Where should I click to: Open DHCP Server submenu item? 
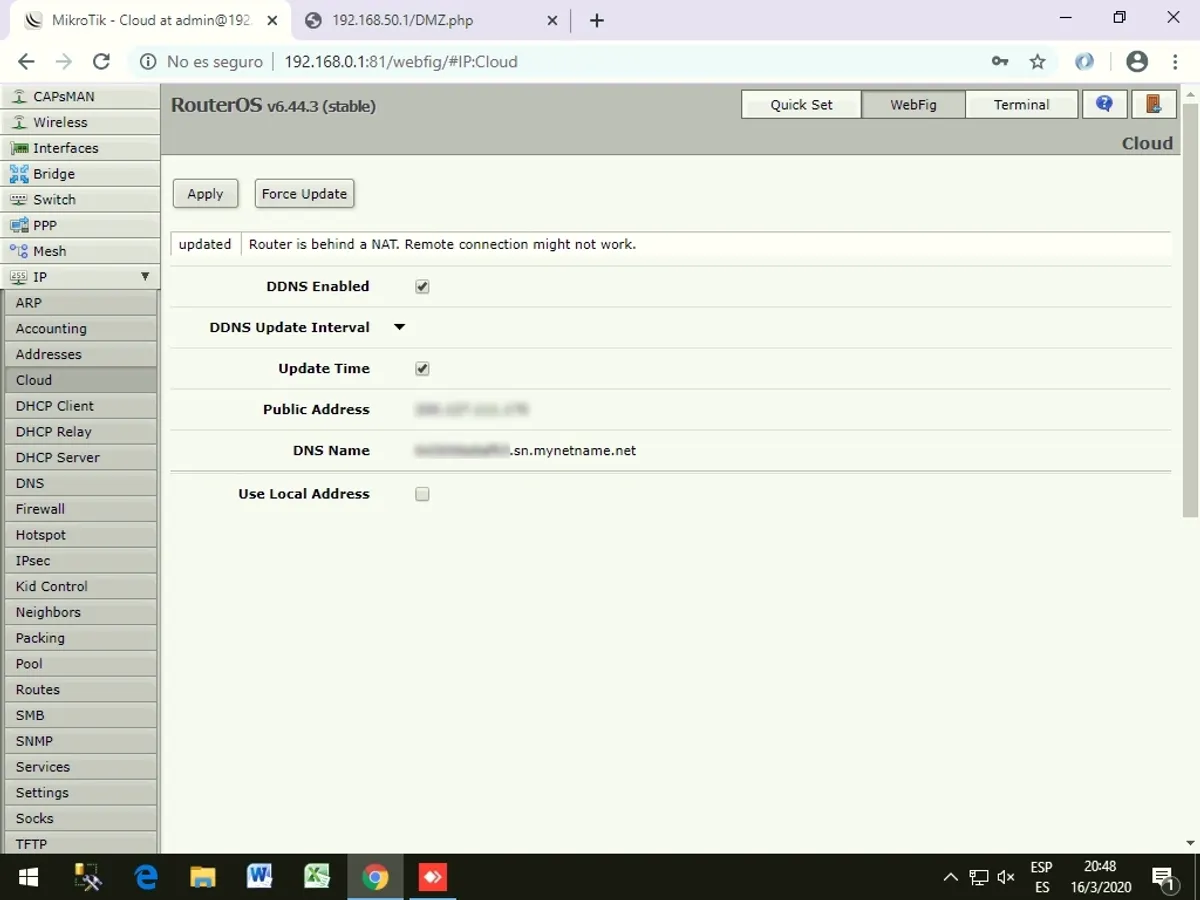coord(80,458)
